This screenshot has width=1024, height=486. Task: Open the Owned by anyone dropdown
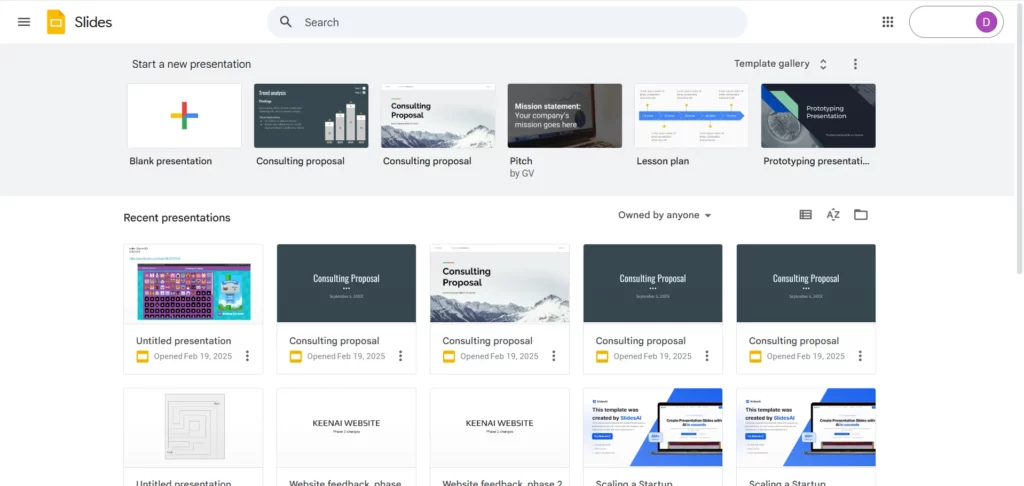click(x=665, y=216)
